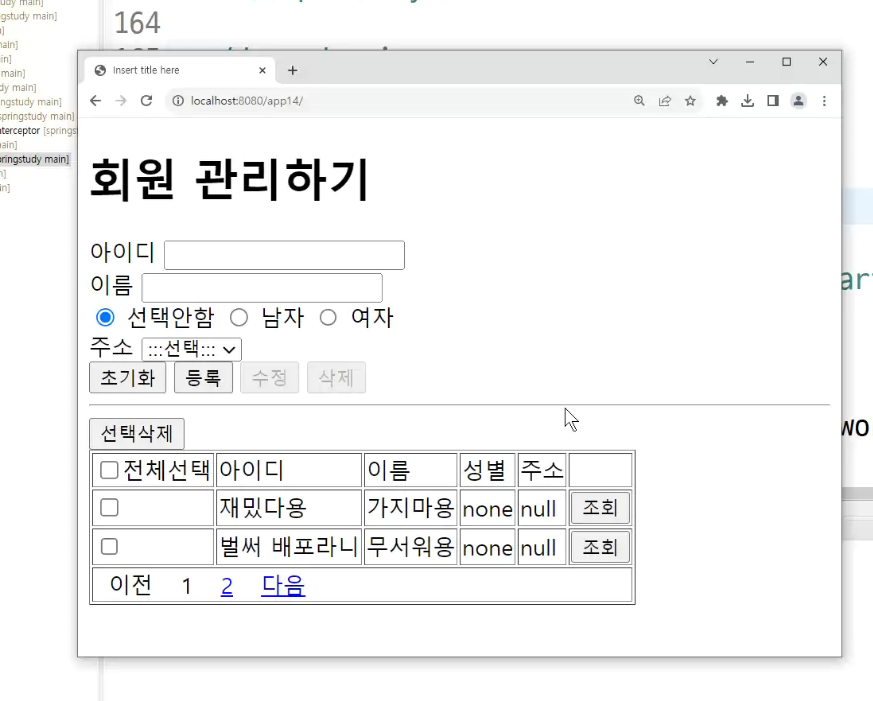Open the profile avatar icon
873x701 pixels.
click(798, 101)
